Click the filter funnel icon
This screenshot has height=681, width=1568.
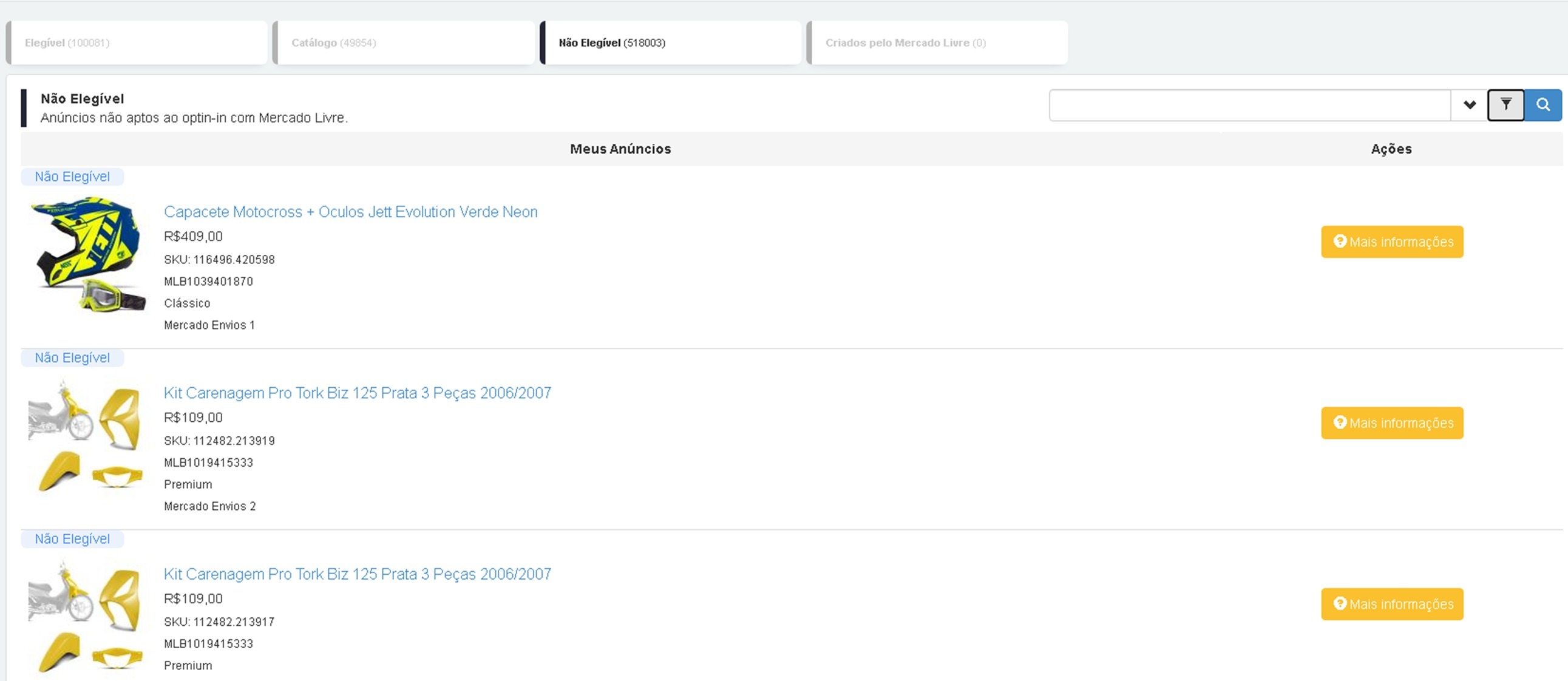[1505, 104]
